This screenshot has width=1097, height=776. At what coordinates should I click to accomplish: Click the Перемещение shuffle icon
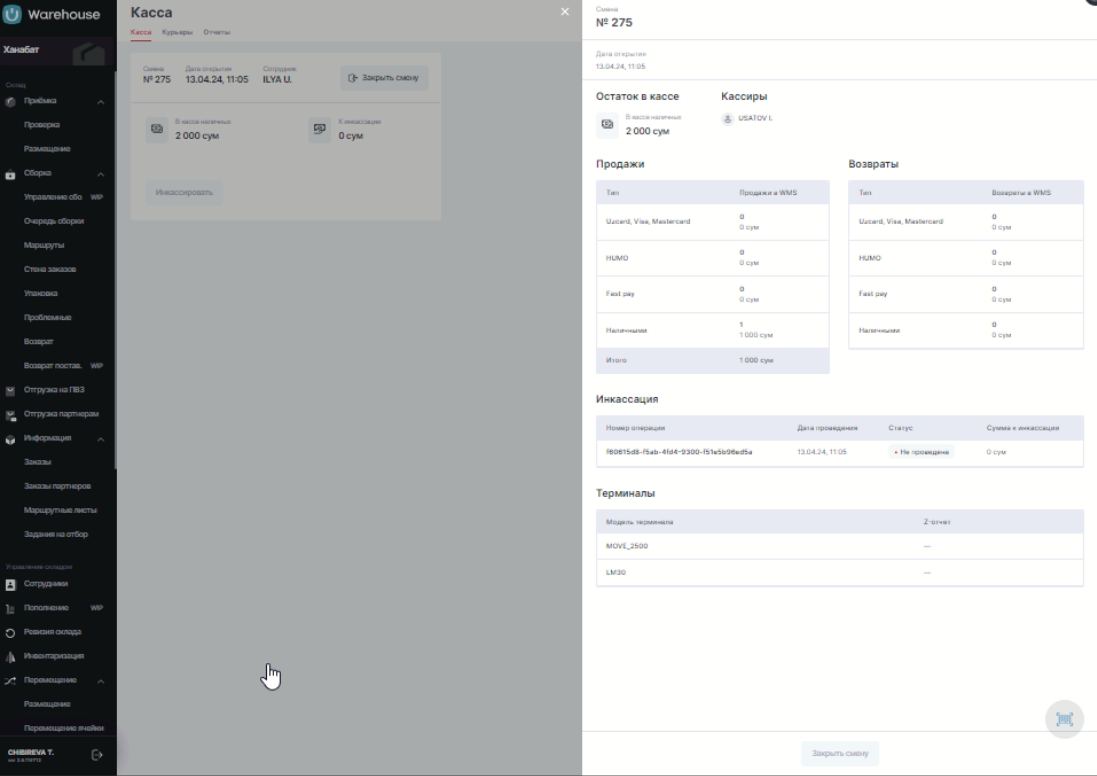coord(10,681)
